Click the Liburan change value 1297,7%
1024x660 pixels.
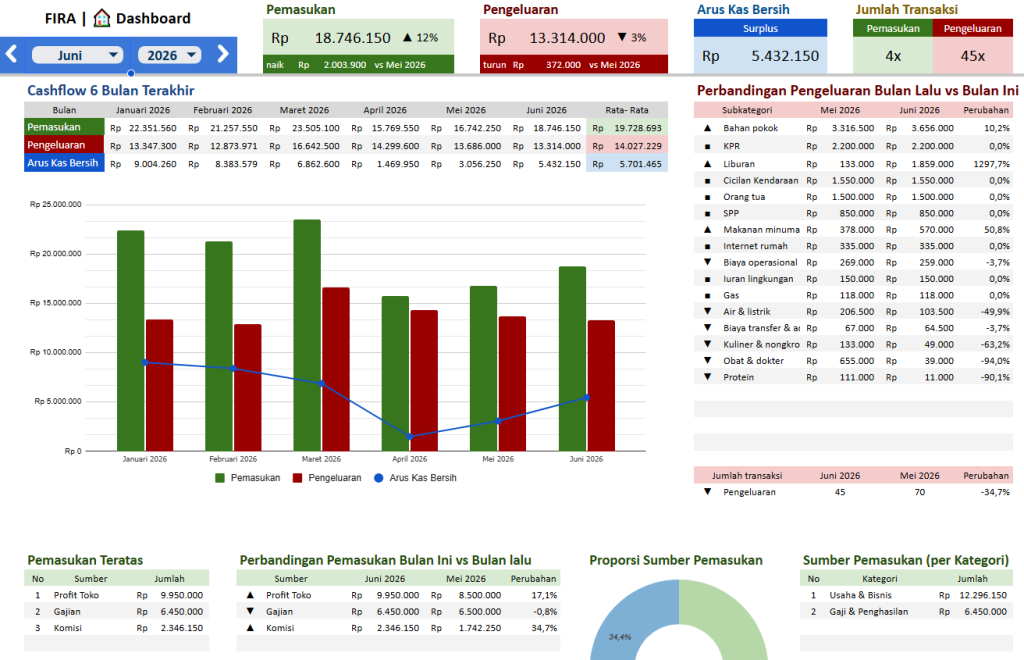(991, 164)
